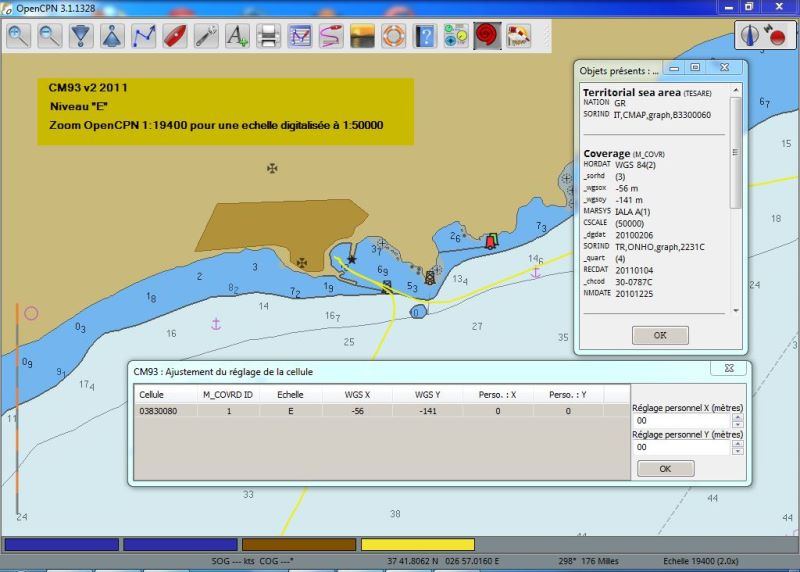Activate the create route tool
Viewport: 800px width, 572px height.
pos(143,36)
